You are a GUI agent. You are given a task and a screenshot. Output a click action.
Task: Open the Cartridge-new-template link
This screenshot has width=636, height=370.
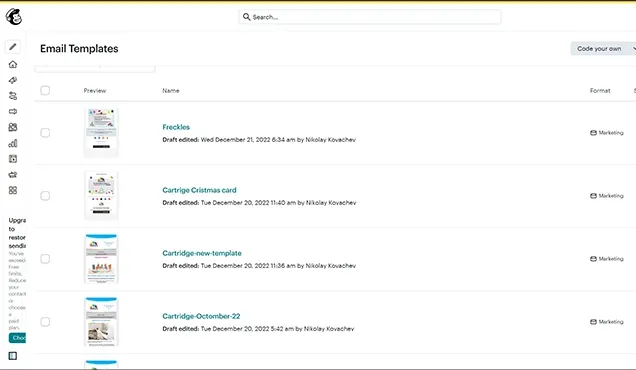pos(202,253)
